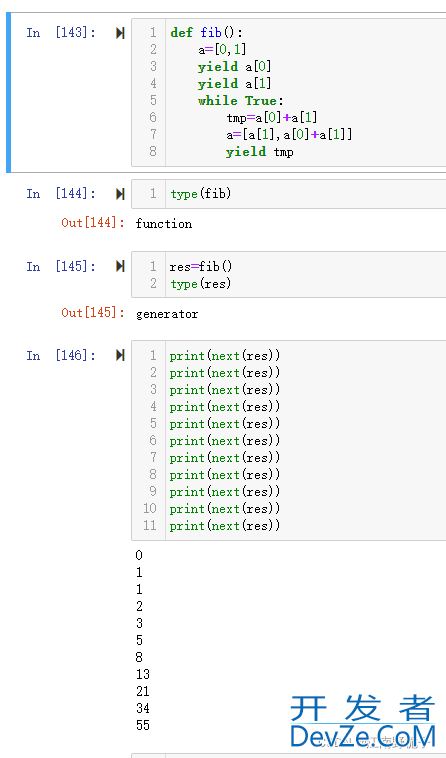446x758 pixels.
Task: Click the 'Out[145]:' prompt label
Action: pos(93,313)
